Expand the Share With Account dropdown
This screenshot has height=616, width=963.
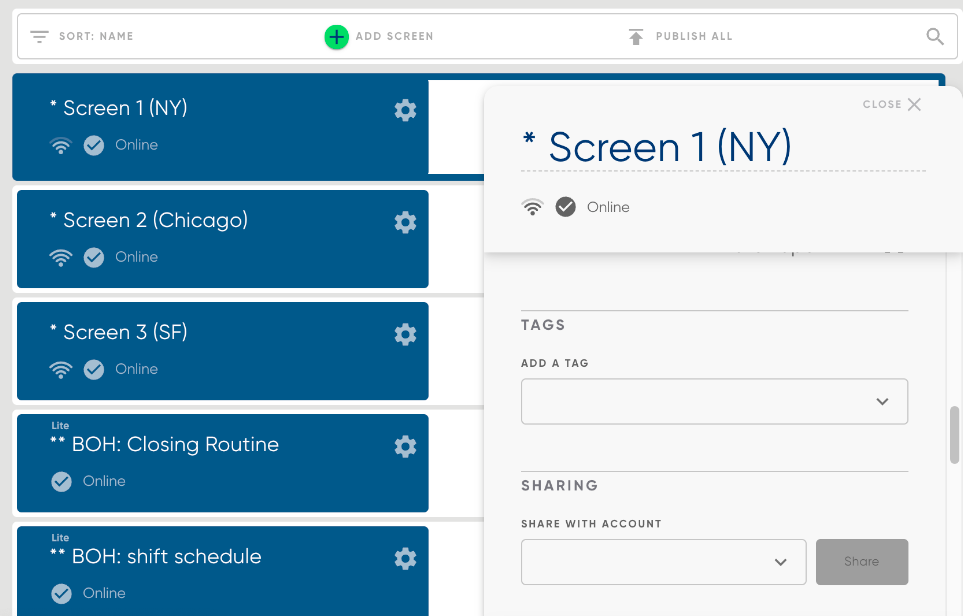663,562
